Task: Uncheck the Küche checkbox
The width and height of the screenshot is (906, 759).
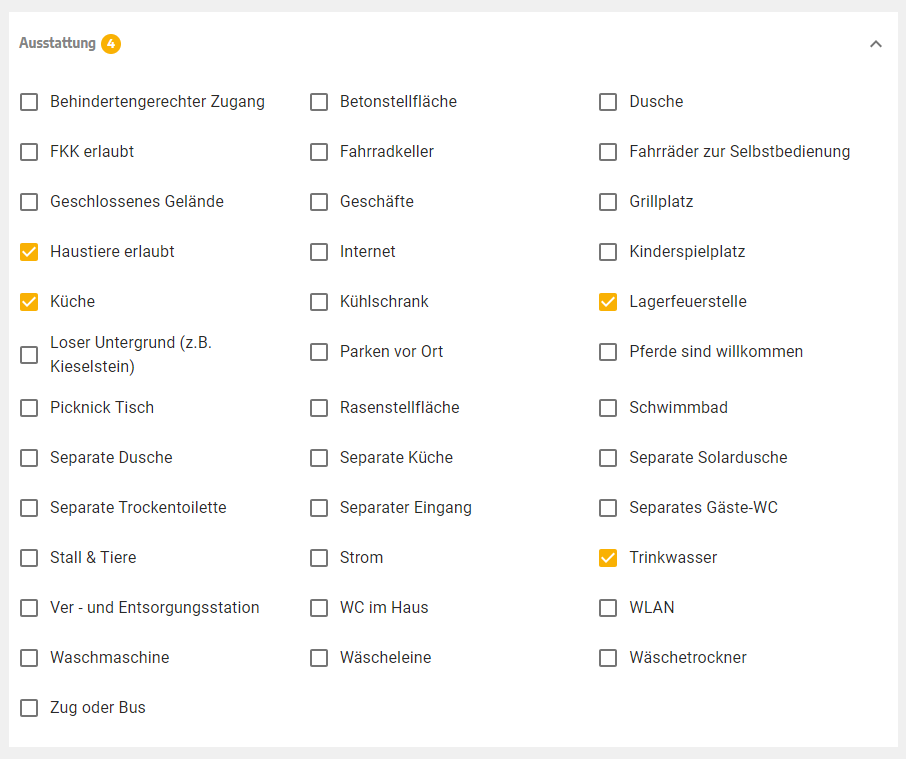Action: pos(29,302)
